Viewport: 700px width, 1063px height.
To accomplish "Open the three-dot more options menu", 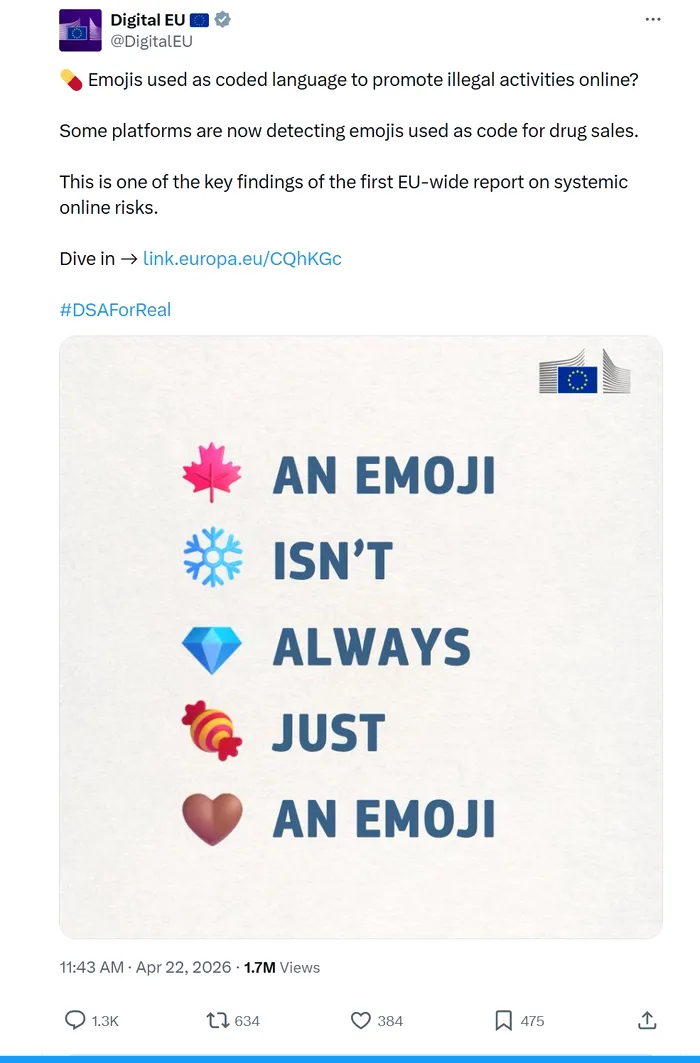I will (x=653, y=19).
